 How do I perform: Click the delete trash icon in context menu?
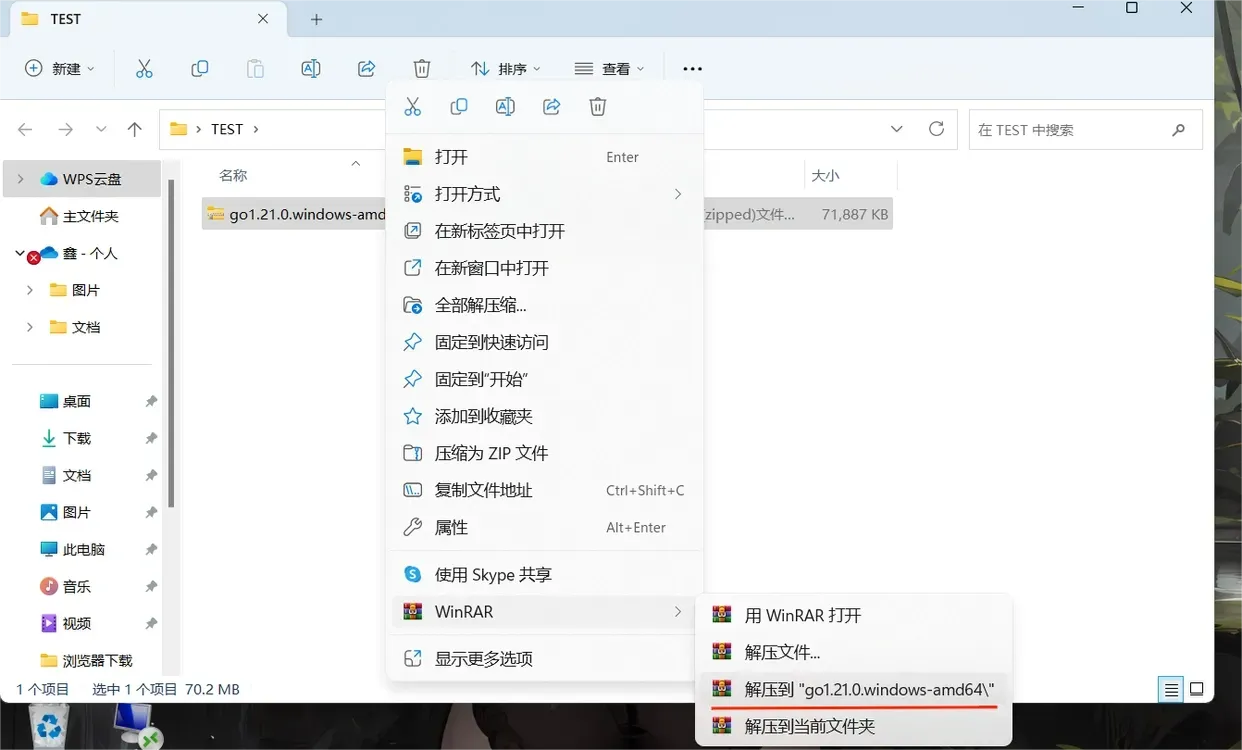(x=598, y=107)
